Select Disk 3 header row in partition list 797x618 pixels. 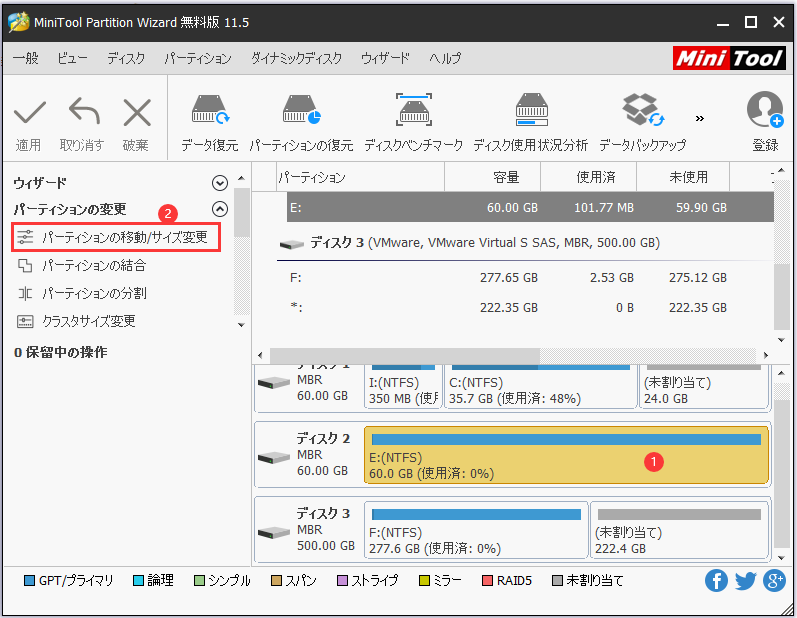525,243
